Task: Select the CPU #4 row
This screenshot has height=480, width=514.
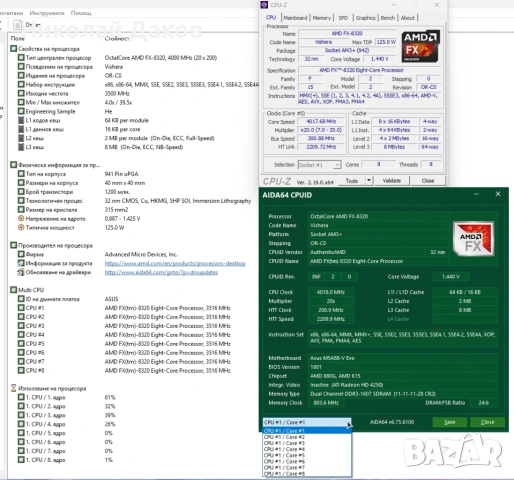Action: pyautogui.click(x=124, y=335)
